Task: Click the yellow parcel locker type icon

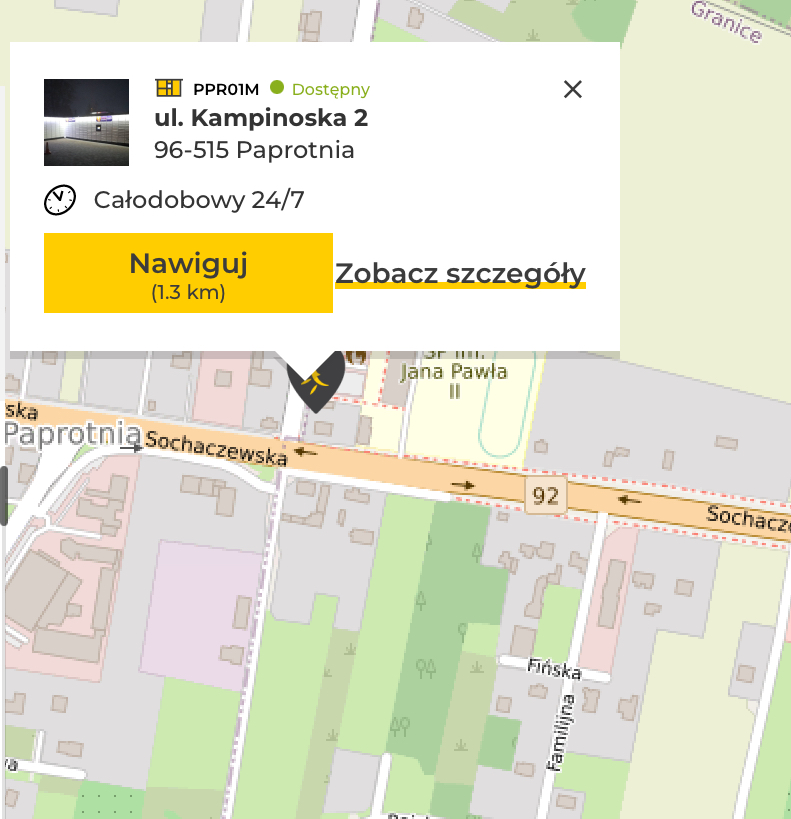Action: pos(169,88)
